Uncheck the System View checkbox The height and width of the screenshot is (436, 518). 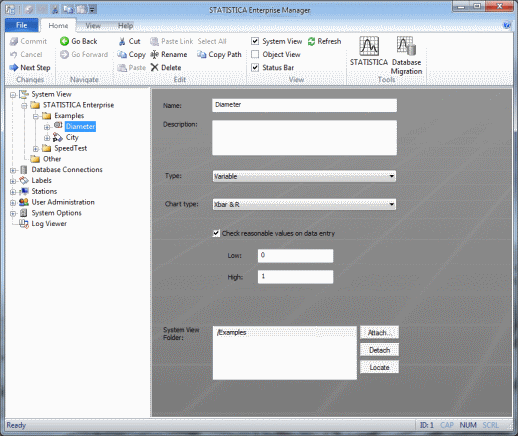pyautogui.click(x=255, y=41)
